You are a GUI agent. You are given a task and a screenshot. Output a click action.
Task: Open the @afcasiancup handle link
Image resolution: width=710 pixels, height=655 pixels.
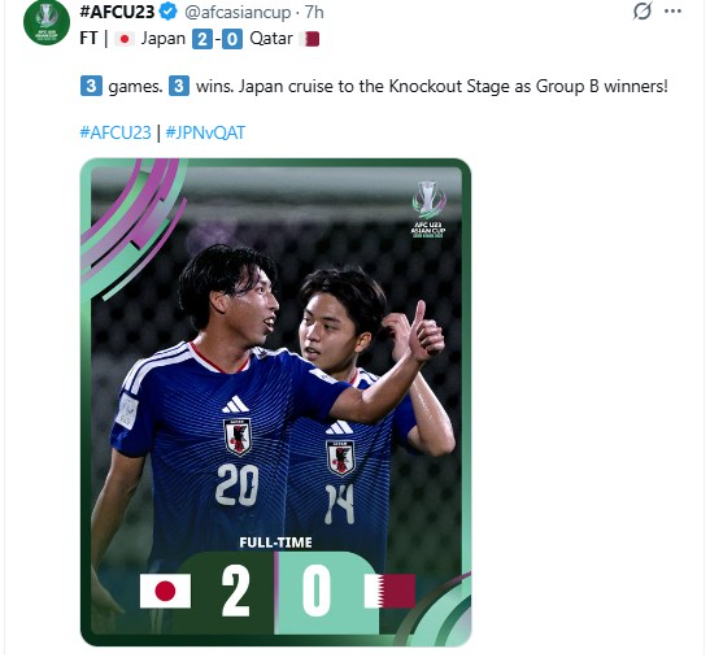(237, 13)
